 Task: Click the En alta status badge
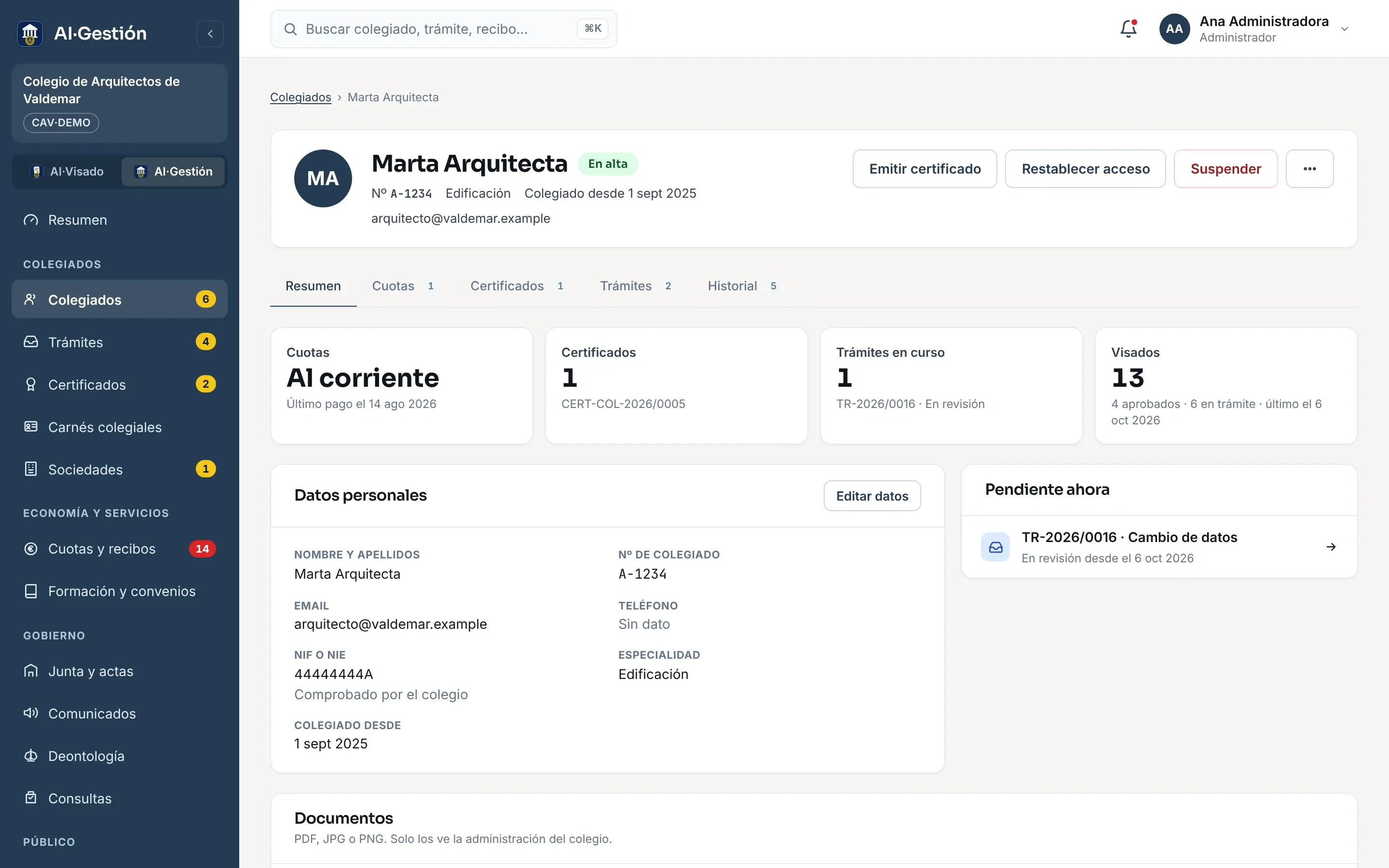click(608, 164)
